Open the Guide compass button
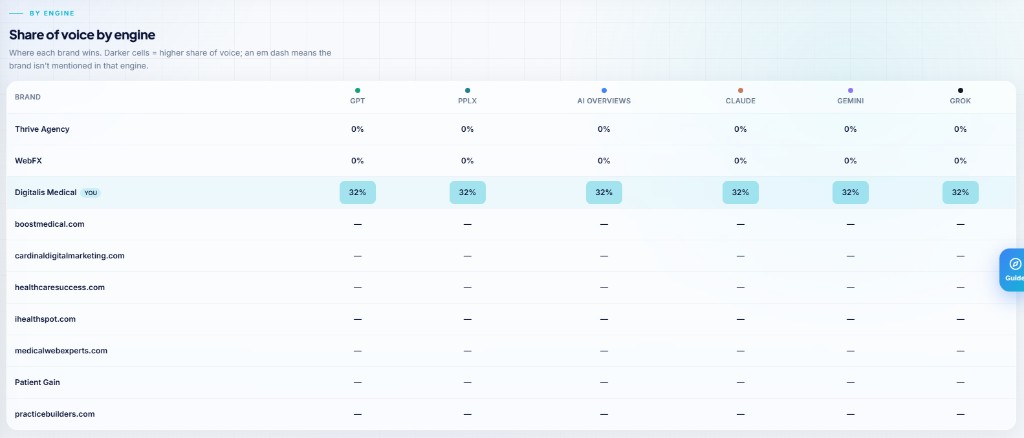This screenshot has width=1024, height=438. coord(1013,270)
